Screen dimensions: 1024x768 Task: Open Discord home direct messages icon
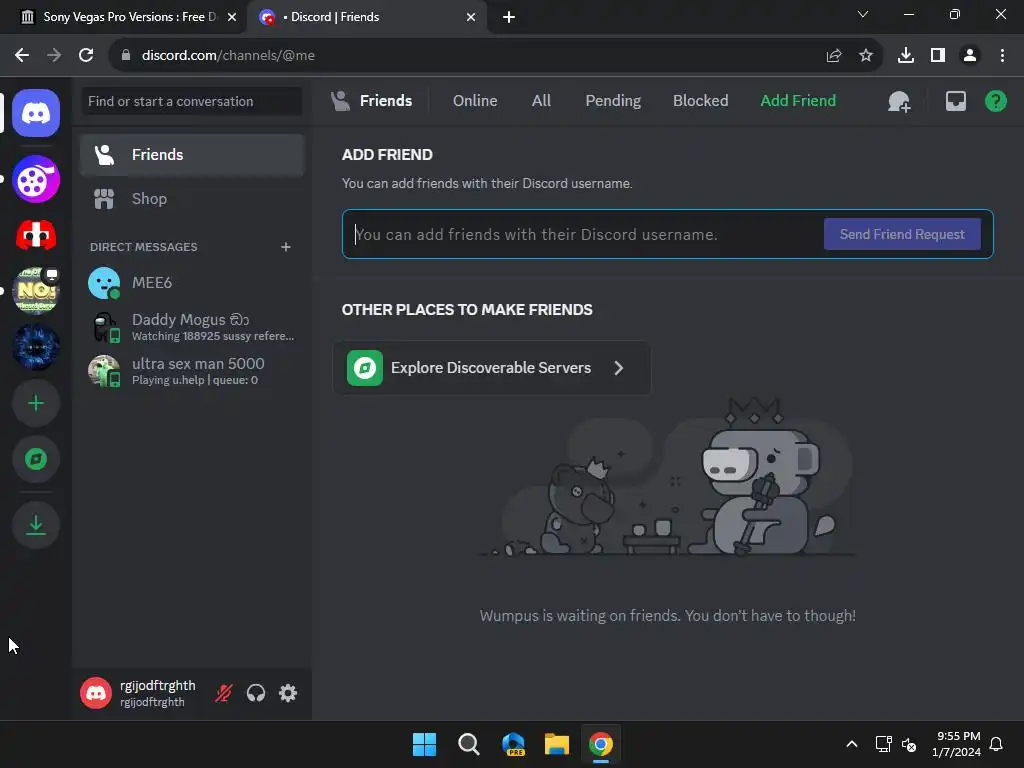[36, 113]
